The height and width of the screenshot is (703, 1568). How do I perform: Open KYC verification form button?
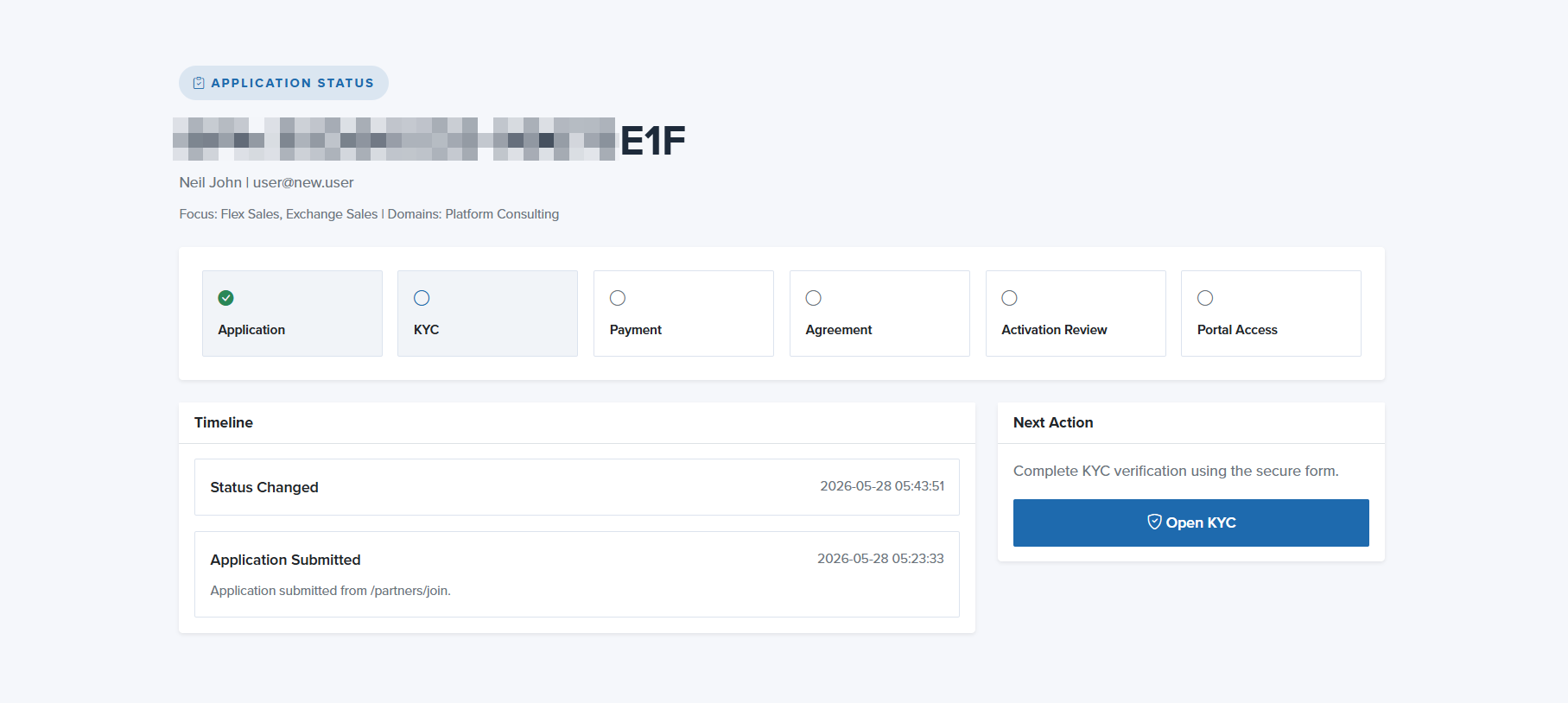(1191, 522)
